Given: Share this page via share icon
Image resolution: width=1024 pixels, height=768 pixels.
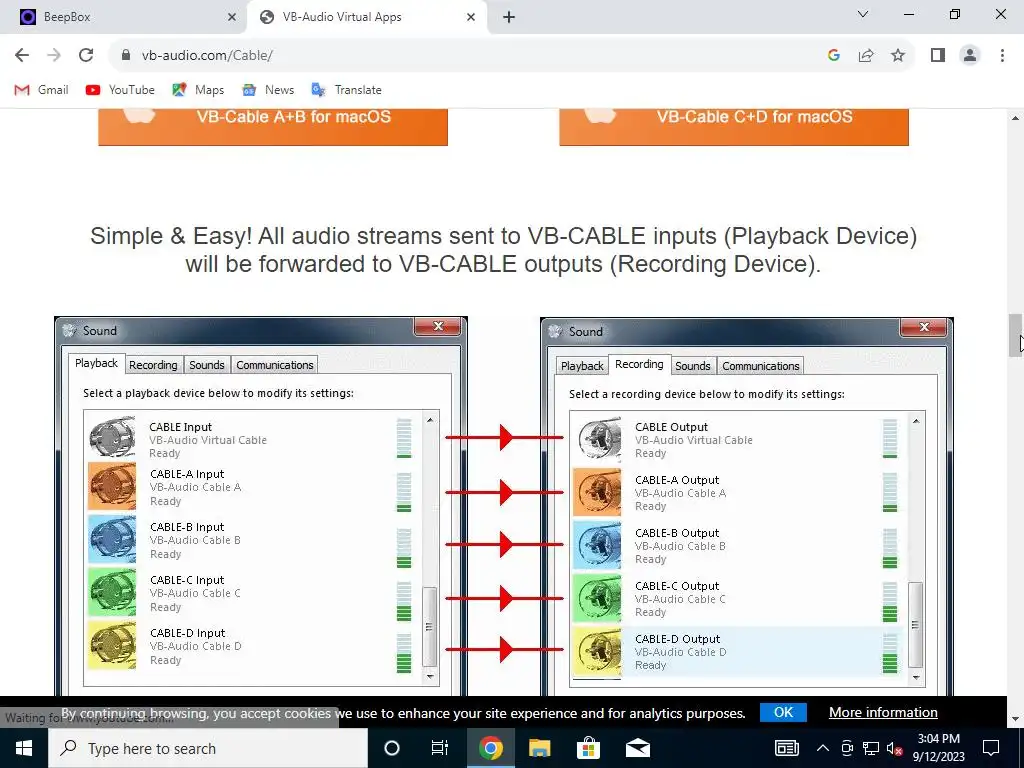Looking at the screenshot, I should coord(866,55).
